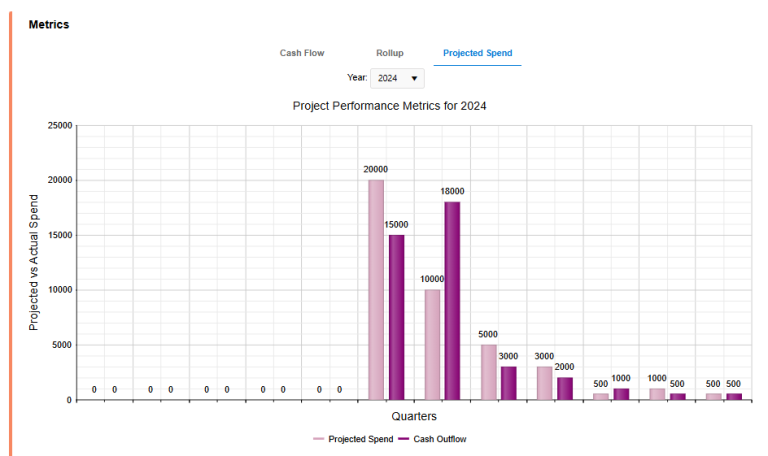Click the Quarters axis label
768x456 pixels.
[413, 416]
